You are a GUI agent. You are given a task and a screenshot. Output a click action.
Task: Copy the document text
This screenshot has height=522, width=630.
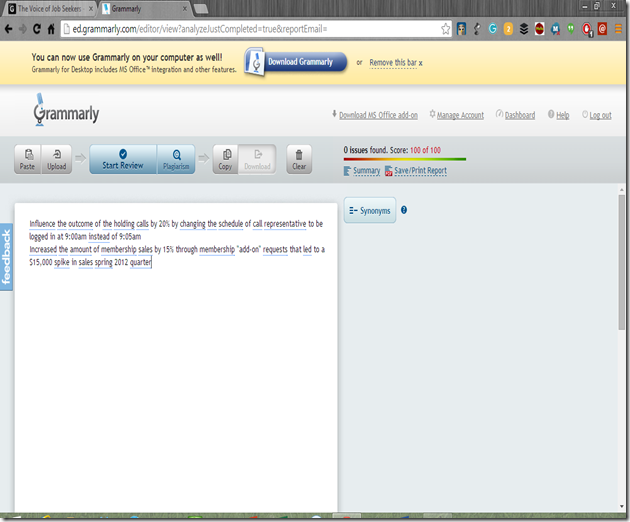pos(225,160)
